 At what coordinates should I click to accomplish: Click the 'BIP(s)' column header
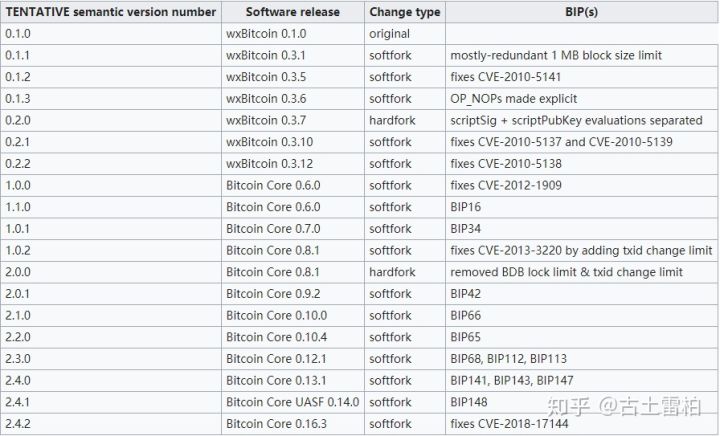coord(581,12)
